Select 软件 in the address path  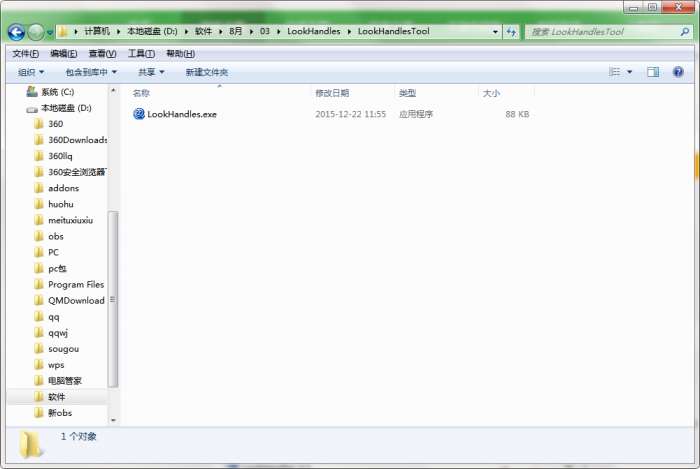203,31
